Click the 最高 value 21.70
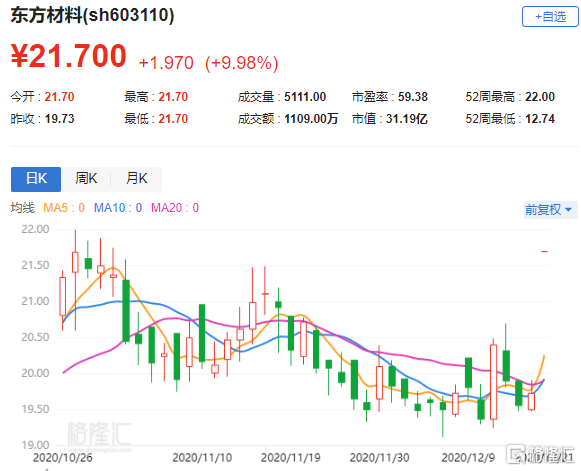 pos(173,97)
